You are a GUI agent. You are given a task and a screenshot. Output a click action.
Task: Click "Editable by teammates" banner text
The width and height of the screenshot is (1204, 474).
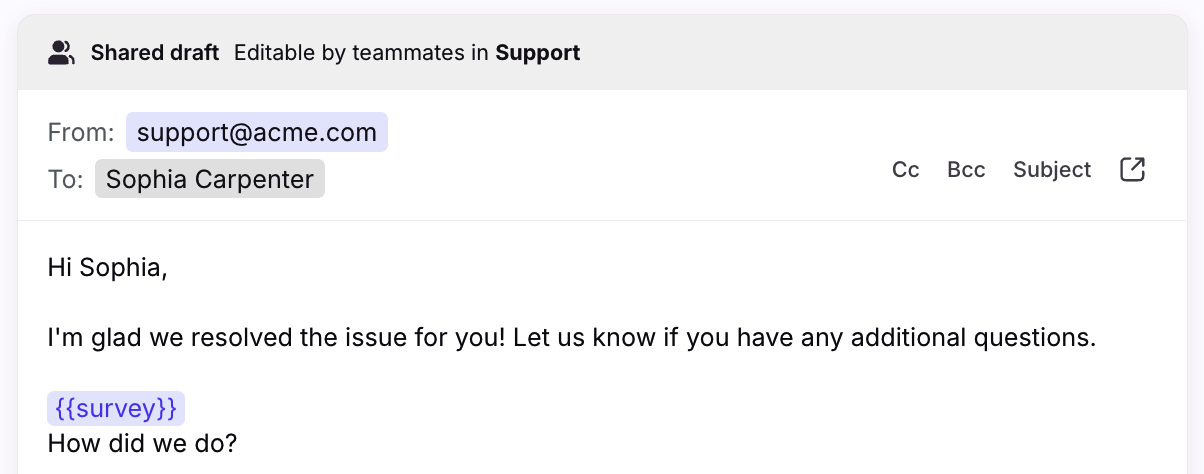(349, 53)
